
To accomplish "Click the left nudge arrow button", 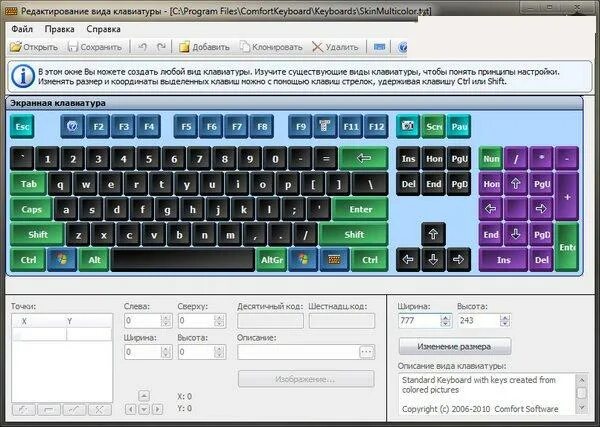I will tap(130, 409).
